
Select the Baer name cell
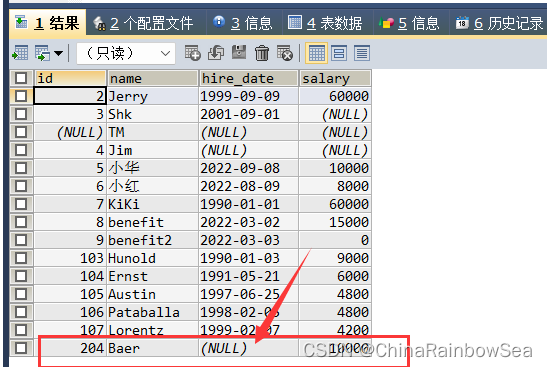[x=152, y=348]
